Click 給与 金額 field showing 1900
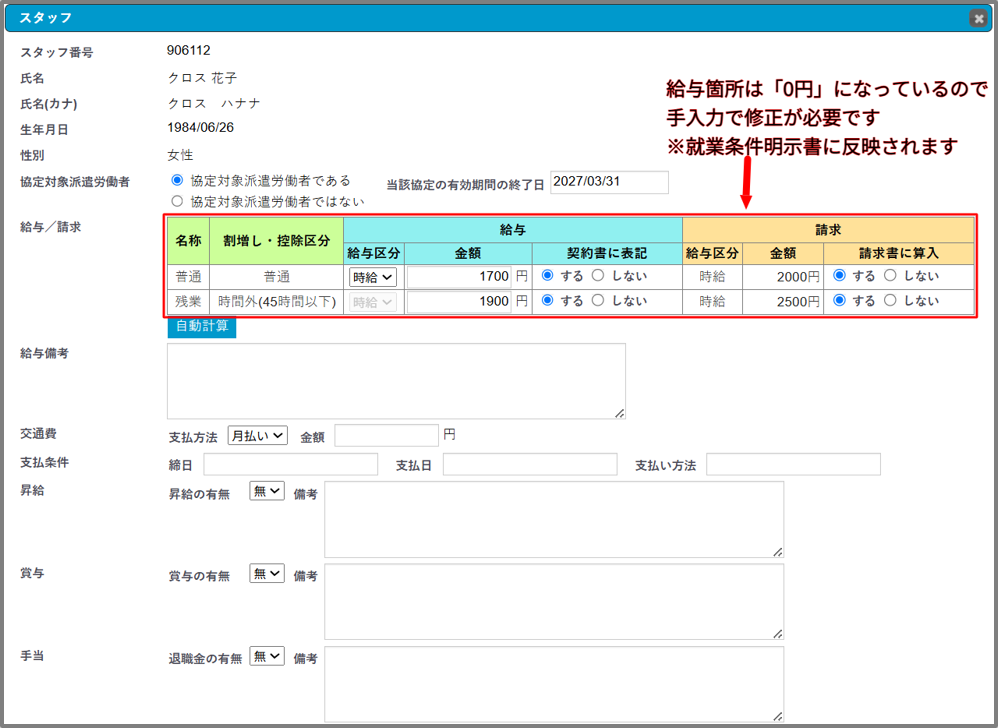This screenshot has height=728, width=998. pos(459,302)
